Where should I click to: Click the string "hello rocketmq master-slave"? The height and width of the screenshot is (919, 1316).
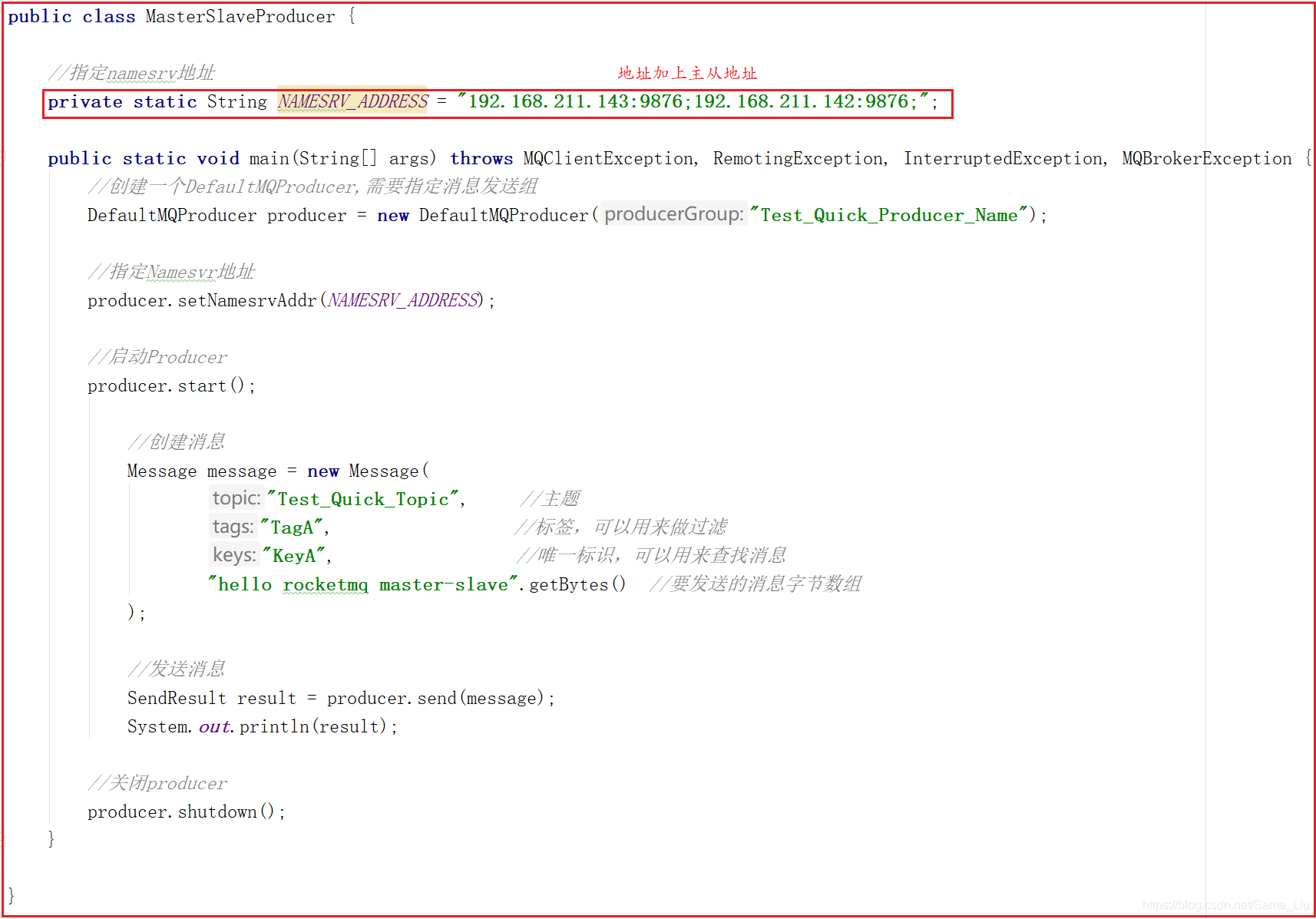tap(363, 584)
